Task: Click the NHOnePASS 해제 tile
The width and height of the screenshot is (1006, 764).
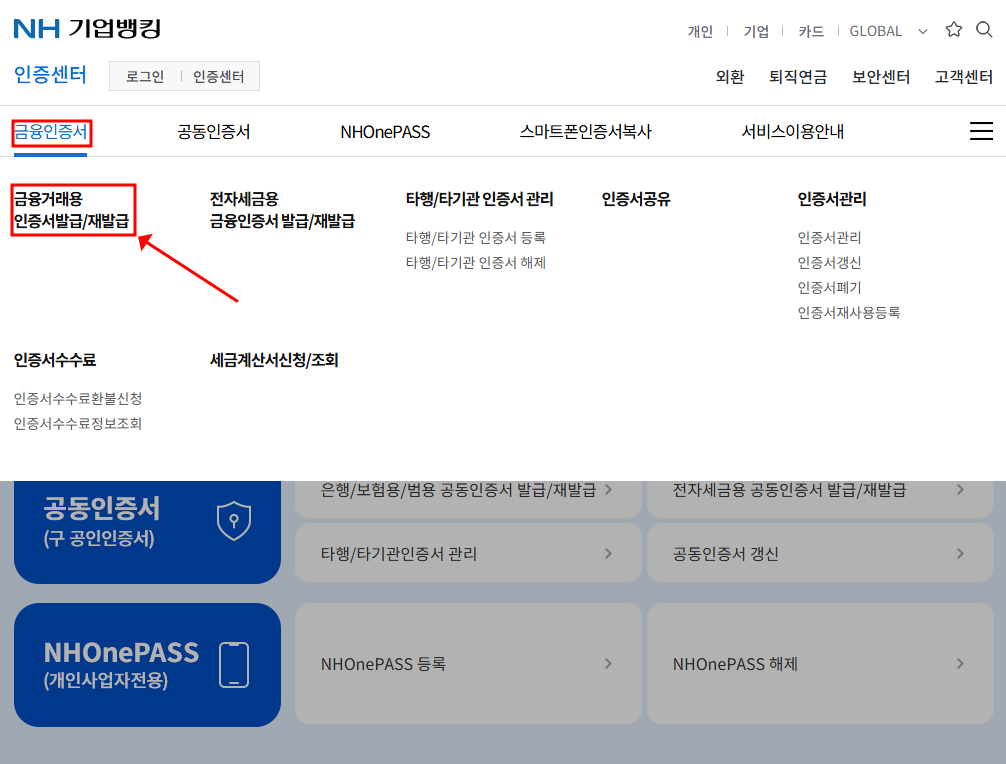Action: coord(821,663)
